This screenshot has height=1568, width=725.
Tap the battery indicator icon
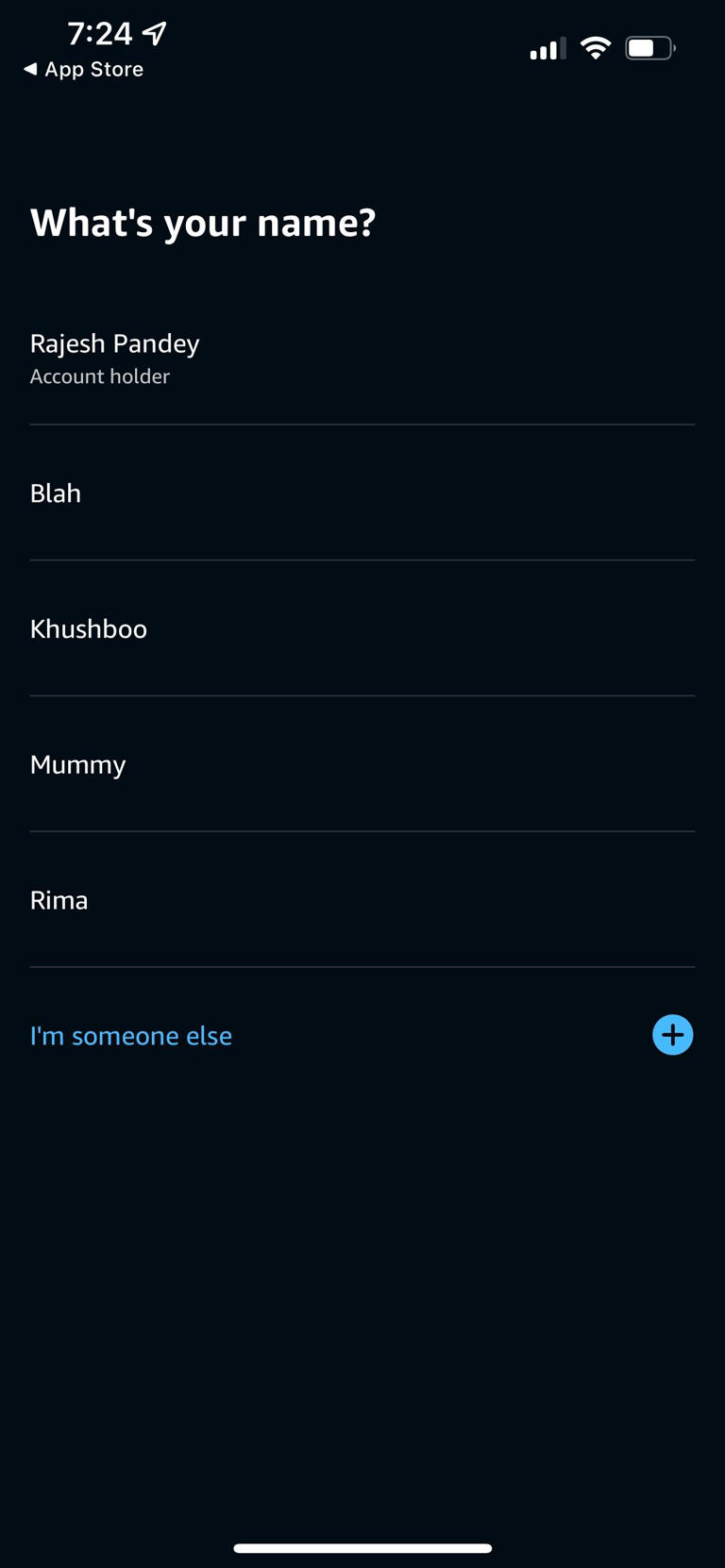click(x=649, y=48)
